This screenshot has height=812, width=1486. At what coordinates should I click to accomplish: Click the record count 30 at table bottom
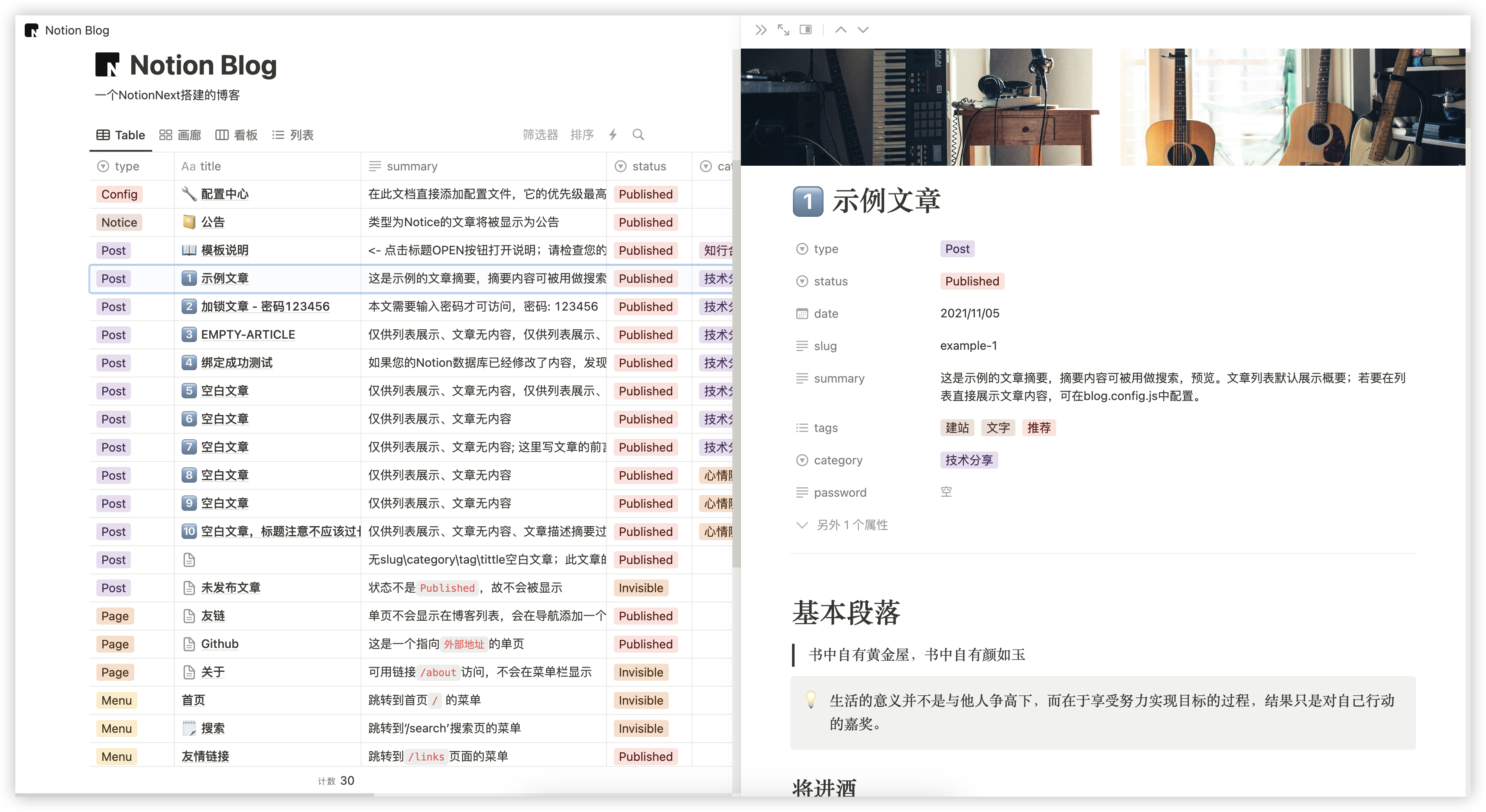[x=347, y=781]
